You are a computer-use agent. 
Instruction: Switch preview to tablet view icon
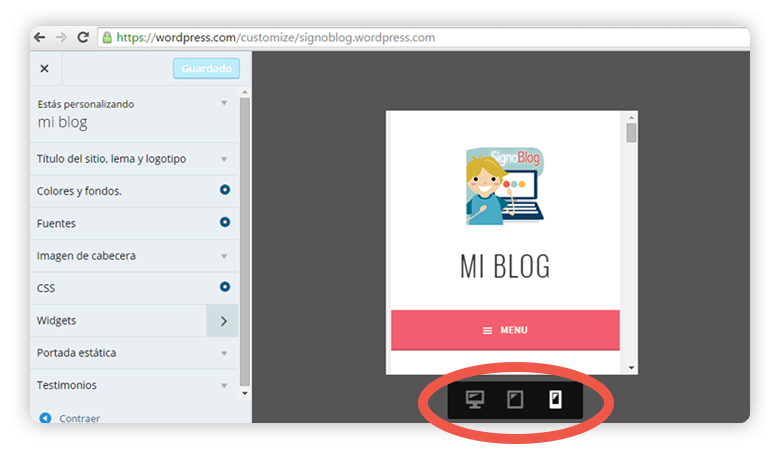[x=515, y=399]
